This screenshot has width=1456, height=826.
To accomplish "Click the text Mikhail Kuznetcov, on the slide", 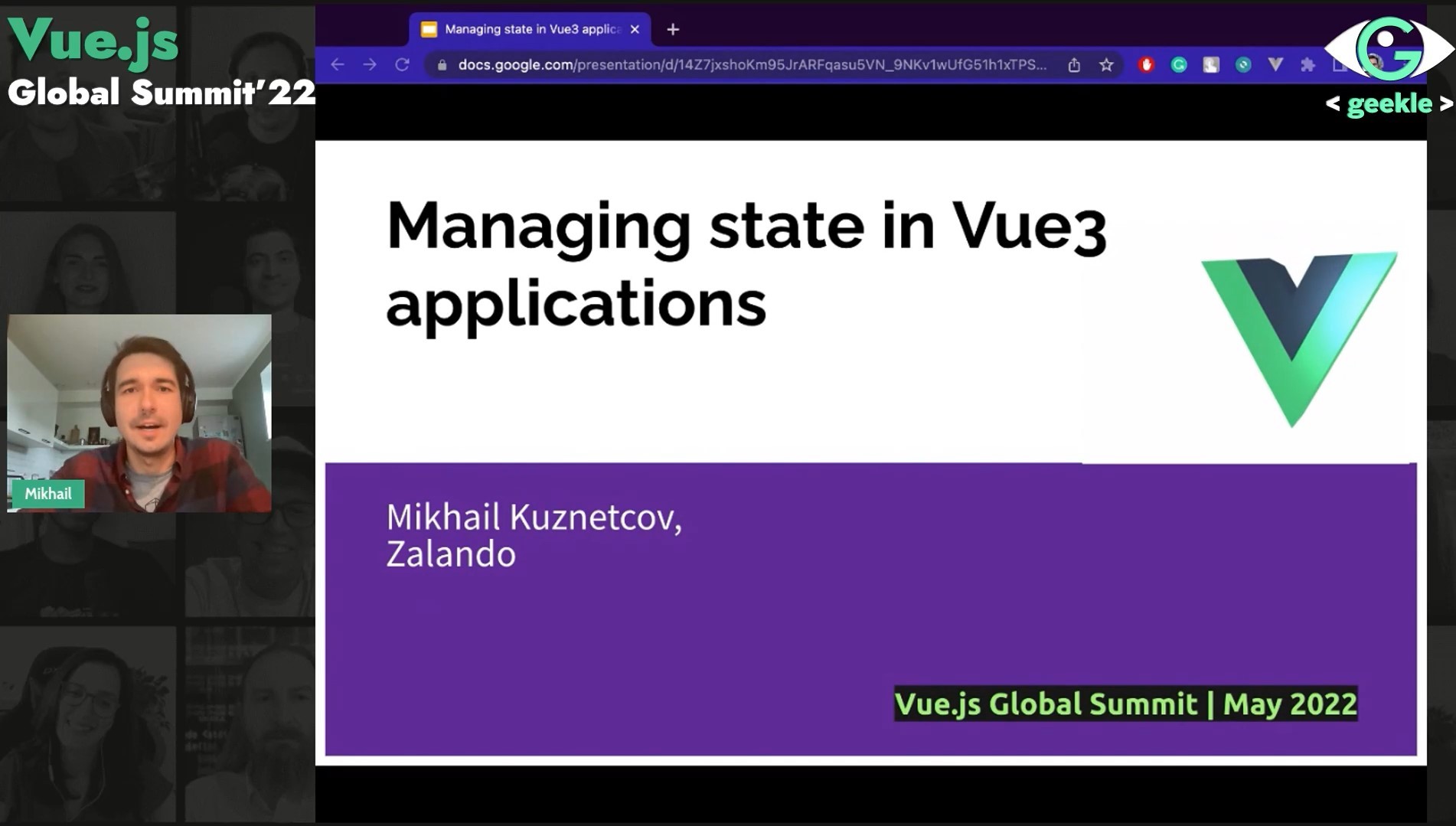I will [534, 517].
